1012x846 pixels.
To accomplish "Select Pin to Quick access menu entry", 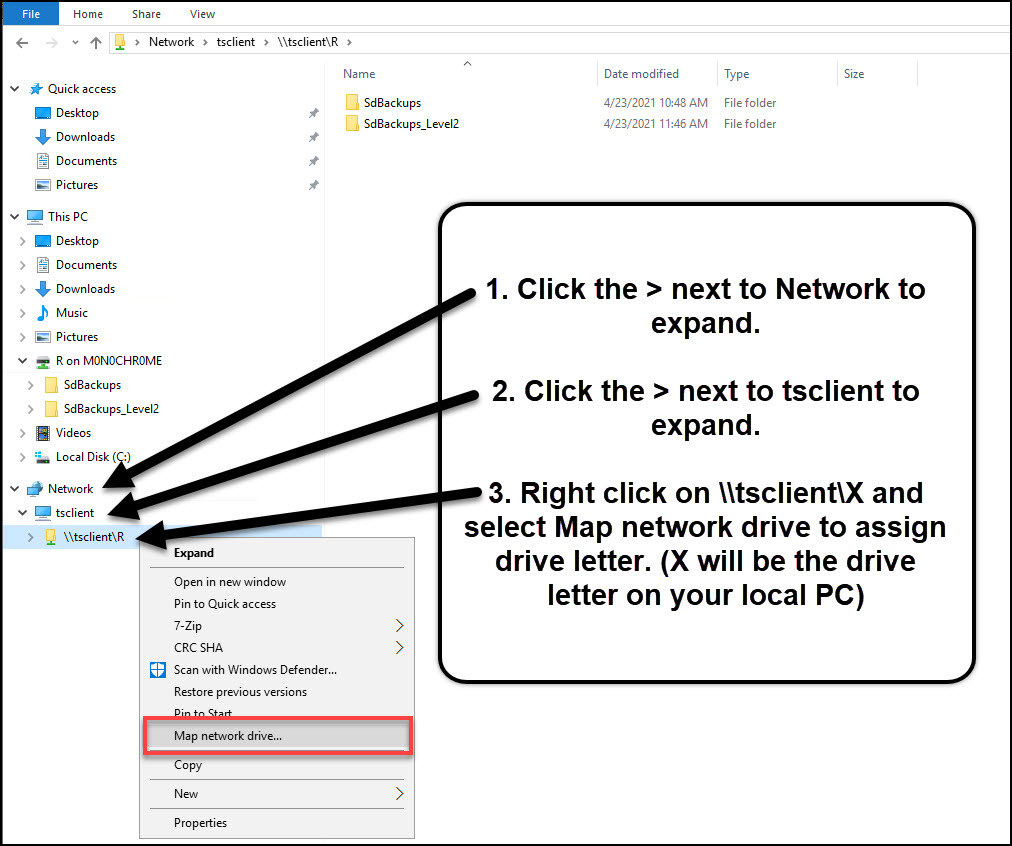I will [x=225, y=604].
